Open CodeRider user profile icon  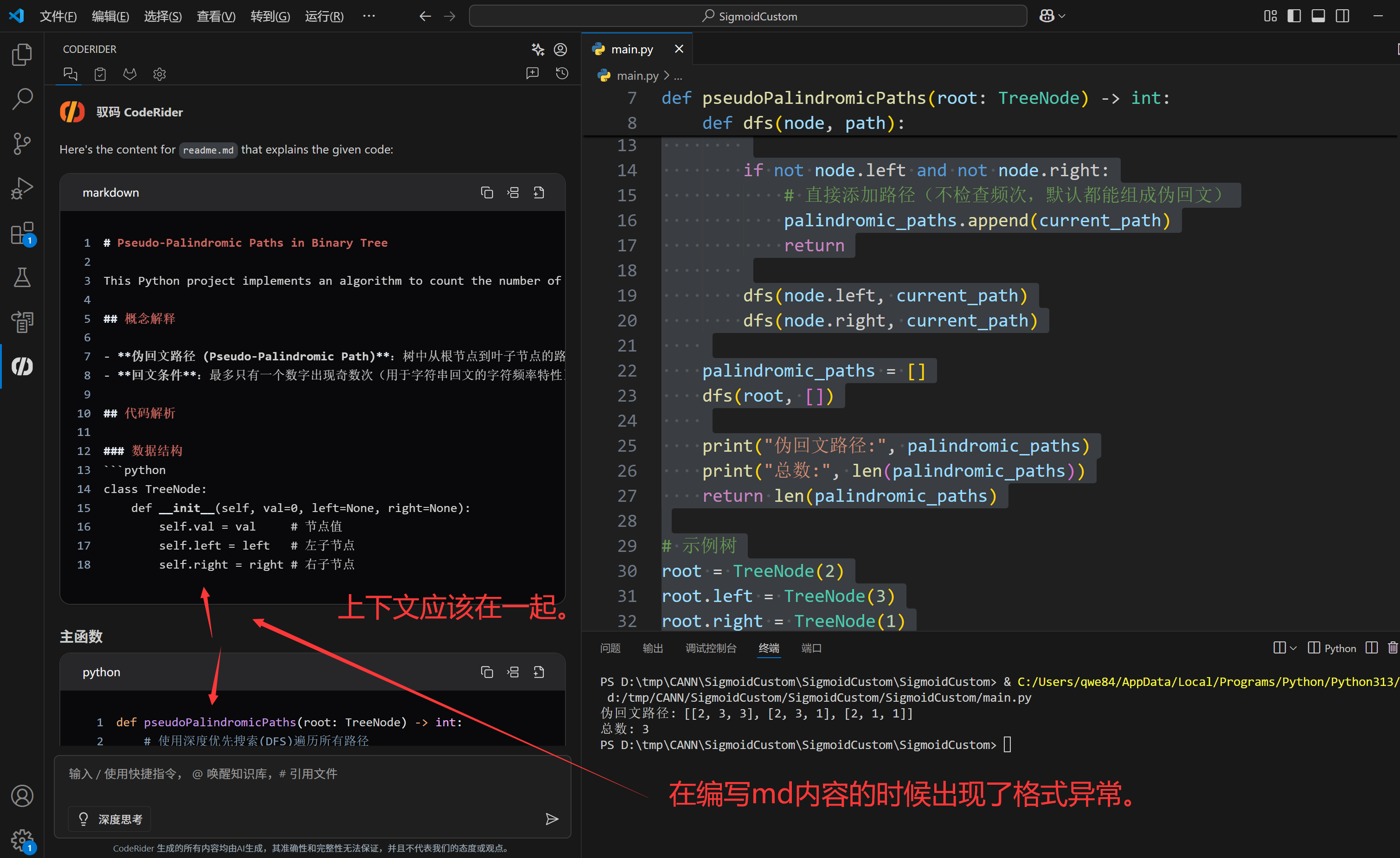click(560, 50)
